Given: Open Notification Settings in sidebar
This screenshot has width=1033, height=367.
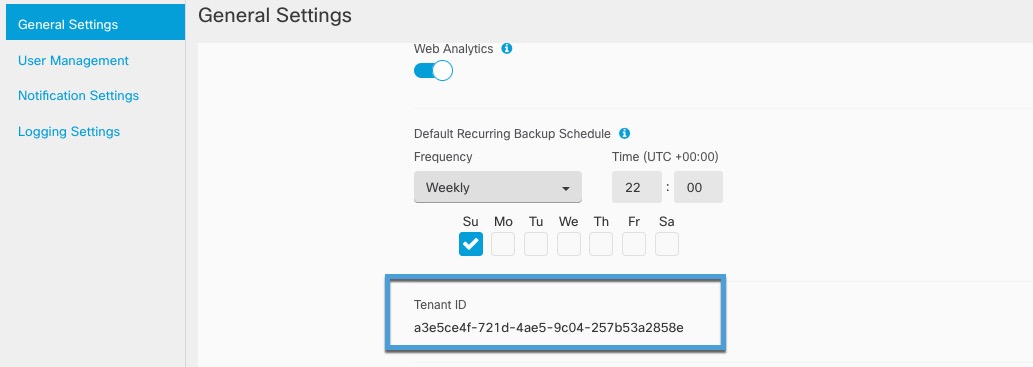Looking at the screenshot, I should pyautogui.click(x=78, y=96).
